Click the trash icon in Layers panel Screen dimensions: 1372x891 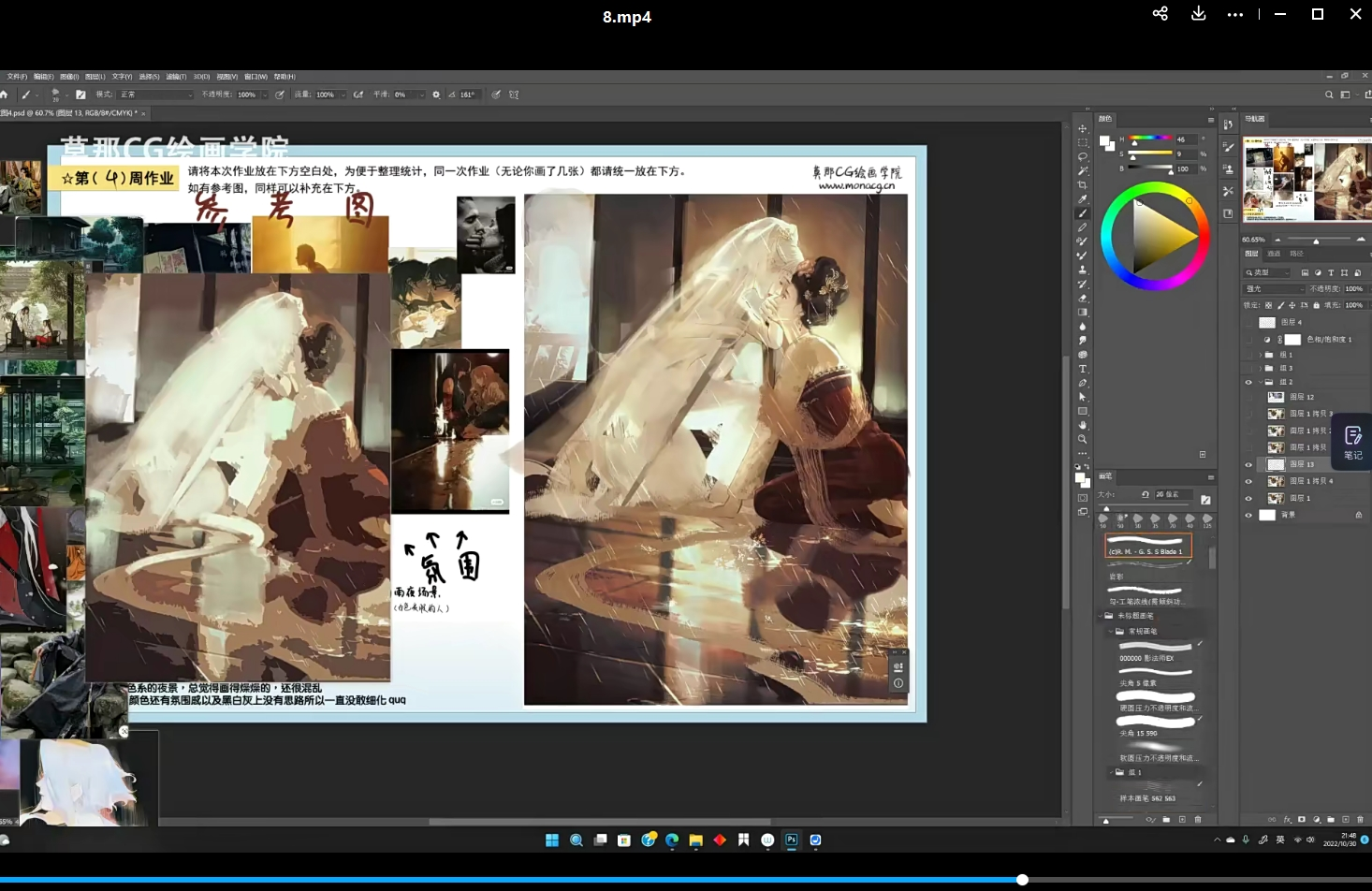(1360, 820)
